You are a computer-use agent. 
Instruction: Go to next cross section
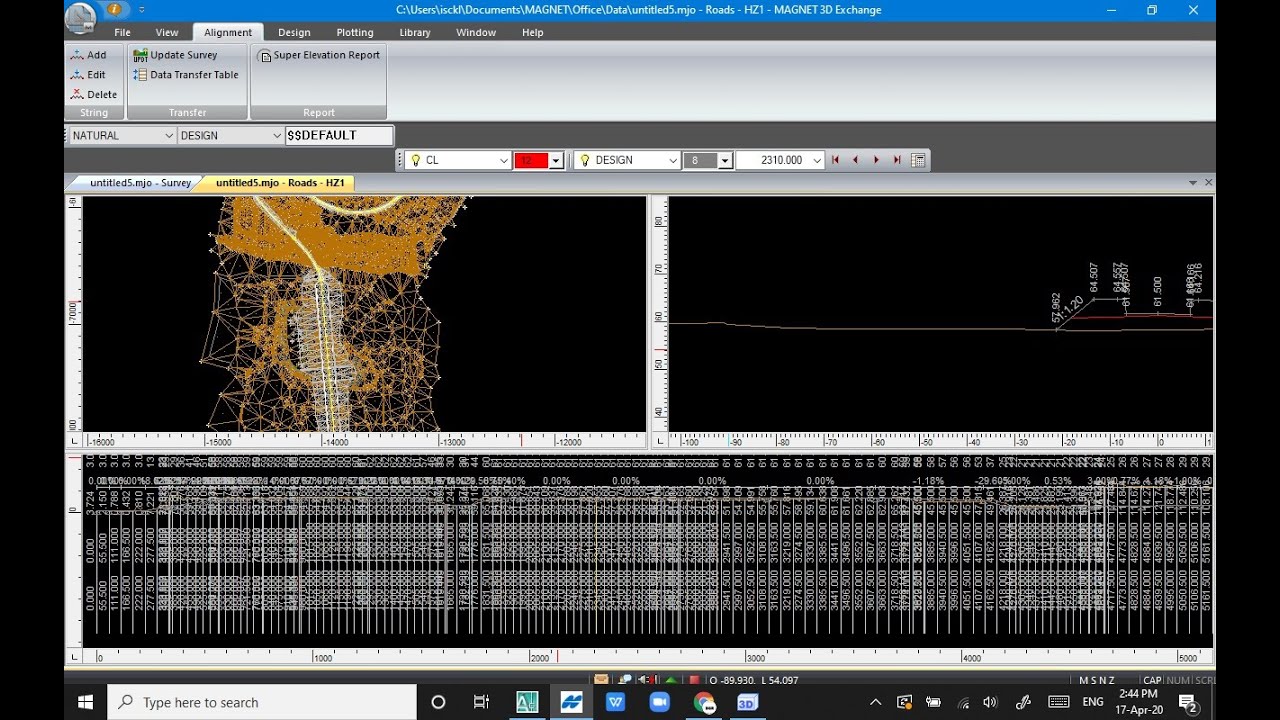click(877, 160)
